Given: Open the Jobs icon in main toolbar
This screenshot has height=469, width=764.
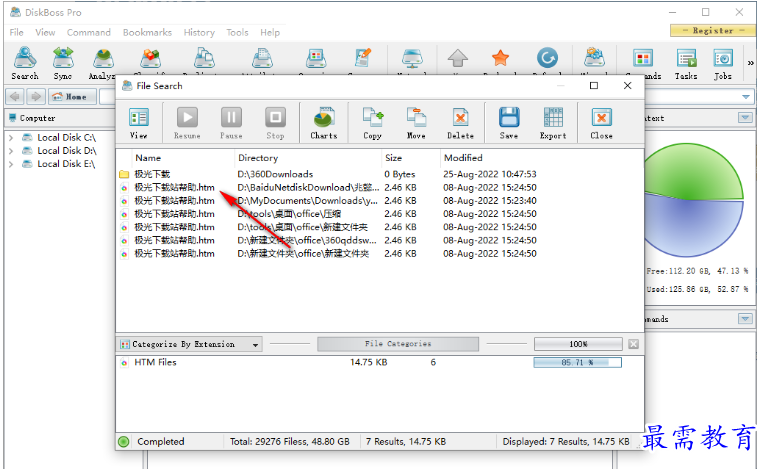Looking at the screenshot, I should 723,63.
